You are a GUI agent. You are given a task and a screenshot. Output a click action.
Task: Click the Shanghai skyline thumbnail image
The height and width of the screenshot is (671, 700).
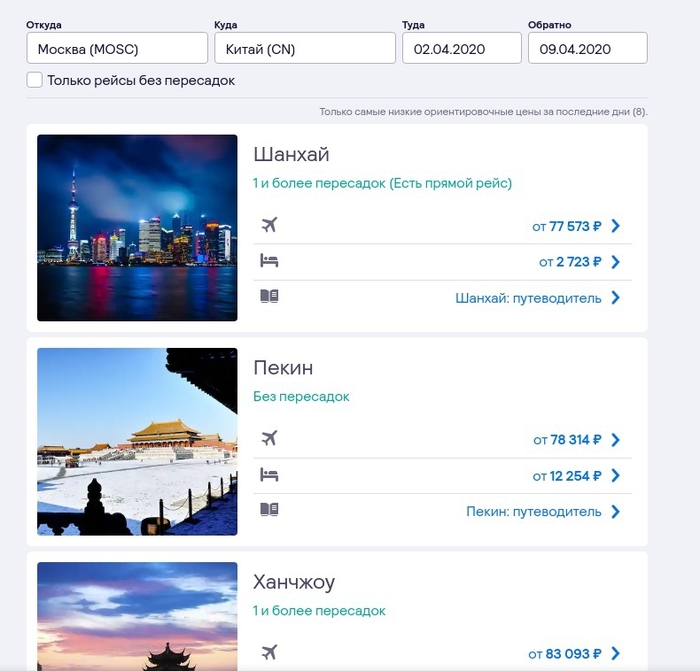click(x=137, y=228)
